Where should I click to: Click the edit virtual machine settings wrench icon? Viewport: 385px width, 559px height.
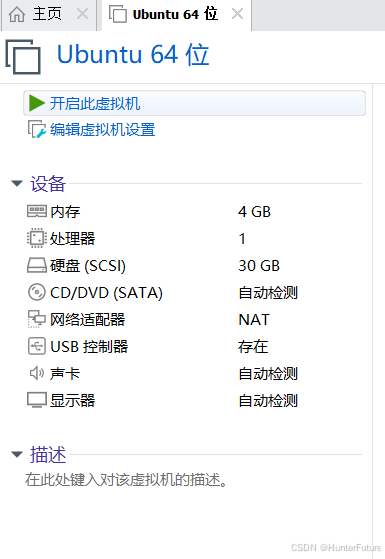[37, 129]
